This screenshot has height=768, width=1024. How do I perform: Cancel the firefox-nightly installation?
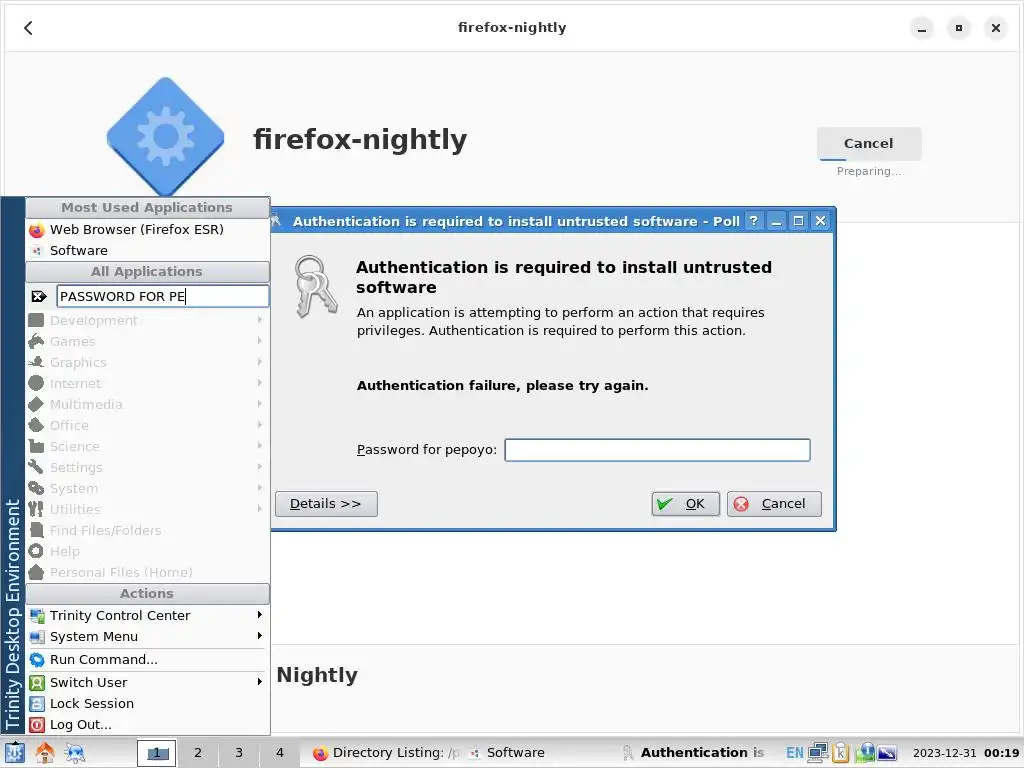[x=869, y=143]
